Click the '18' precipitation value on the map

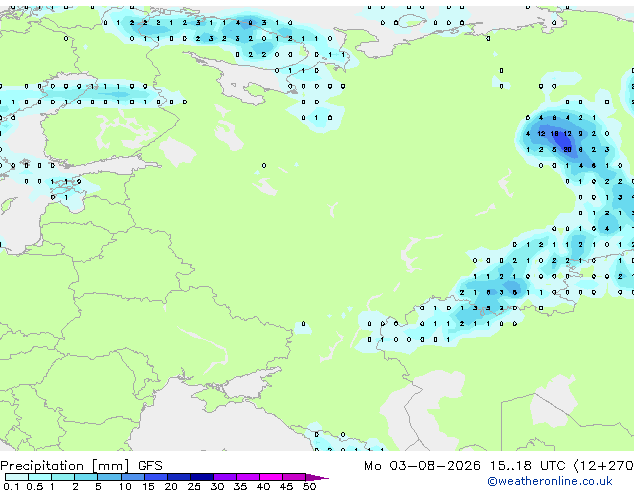554,133
